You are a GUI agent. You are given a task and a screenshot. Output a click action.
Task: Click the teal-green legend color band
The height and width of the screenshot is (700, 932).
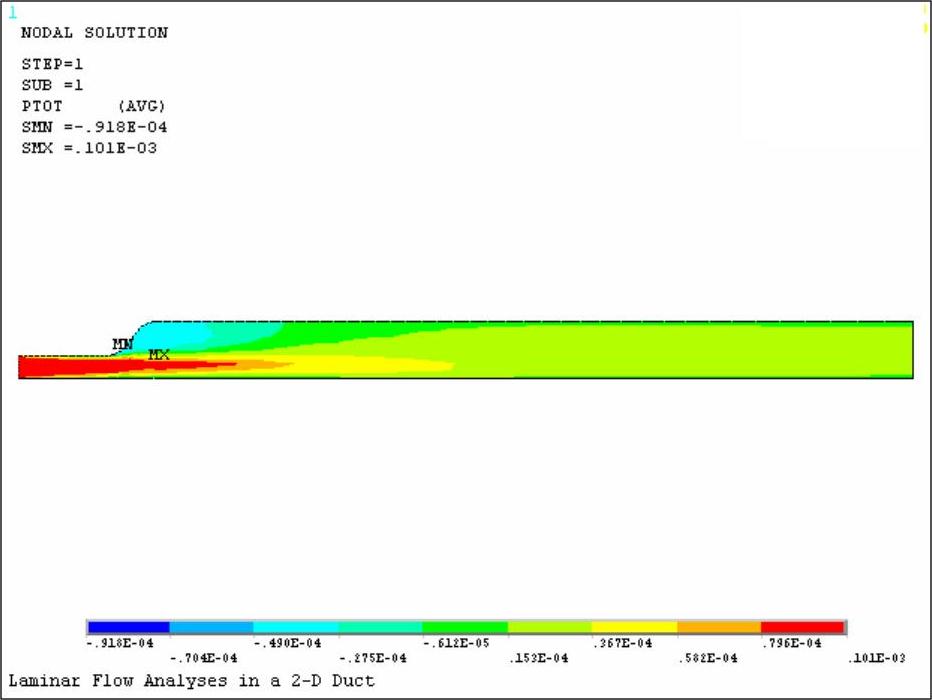pyautogui.click(x=380, y=627)
